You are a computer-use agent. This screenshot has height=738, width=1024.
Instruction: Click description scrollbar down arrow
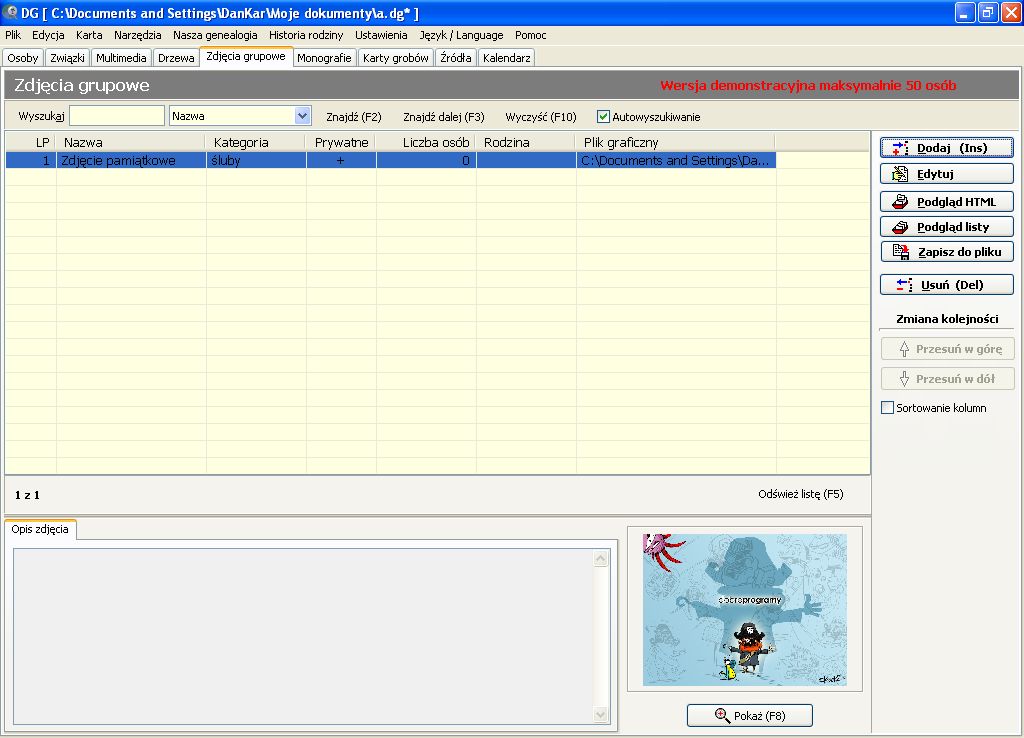(x=601, y=715)
